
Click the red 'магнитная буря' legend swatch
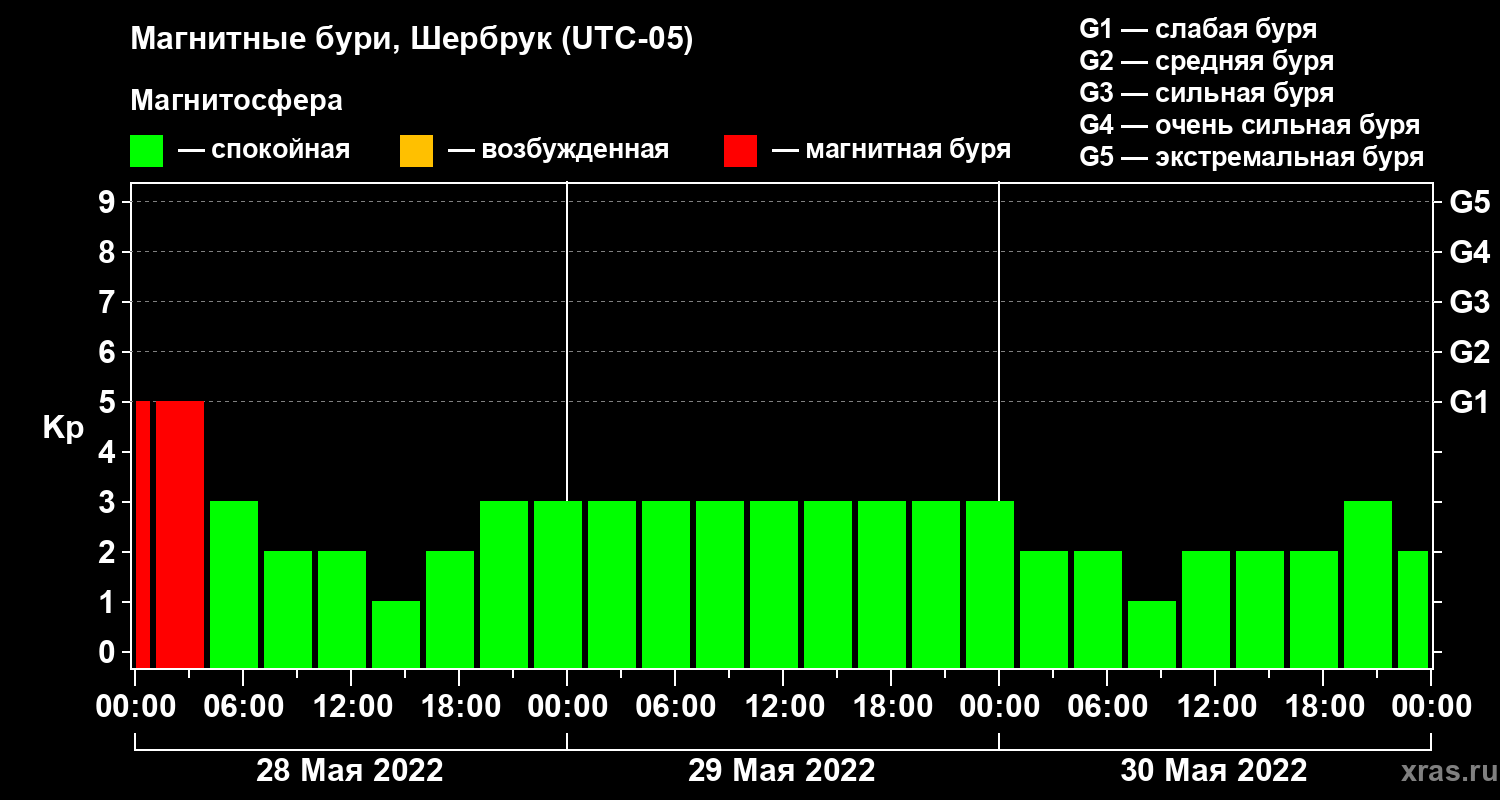coord(740,151)
